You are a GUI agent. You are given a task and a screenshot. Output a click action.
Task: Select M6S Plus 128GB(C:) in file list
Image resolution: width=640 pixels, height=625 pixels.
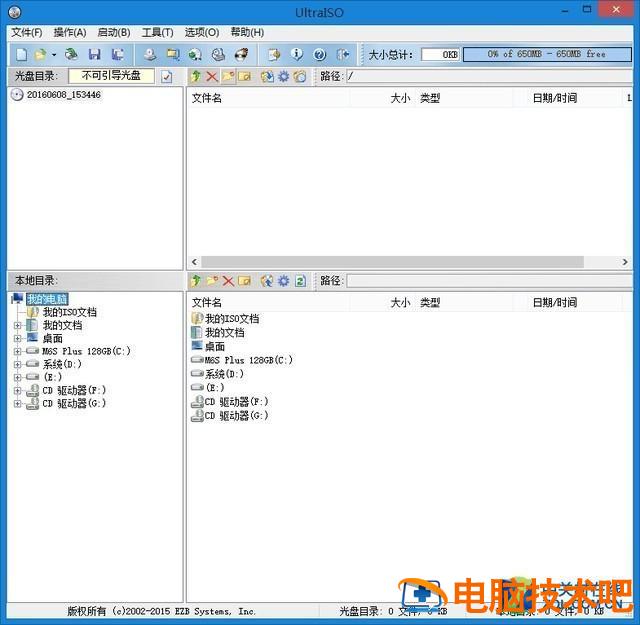click(x=249, y=360)
